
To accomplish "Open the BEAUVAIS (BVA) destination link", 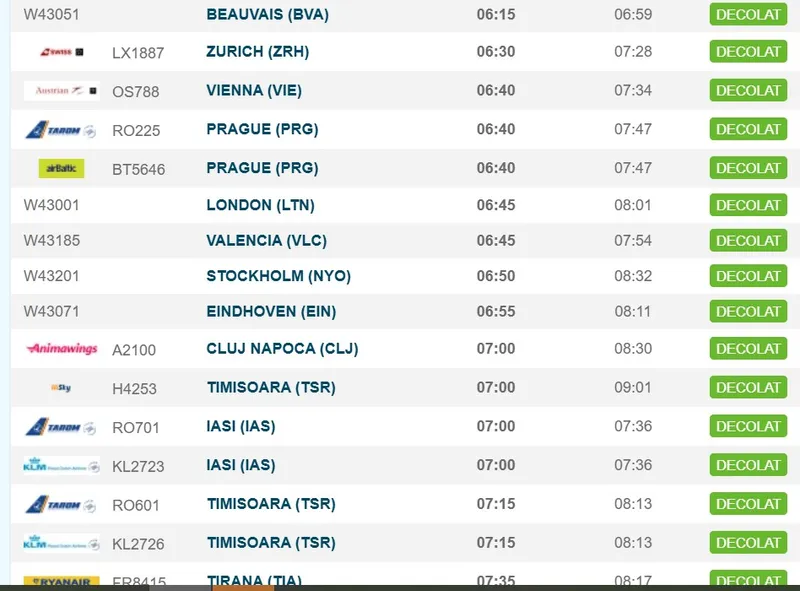I will [267, 15].
